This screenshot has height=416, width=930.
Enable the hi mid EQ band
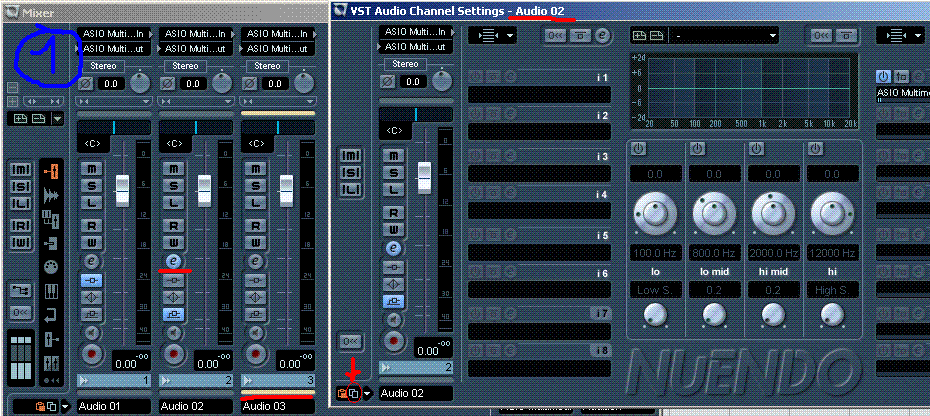[x=757, y=148]
